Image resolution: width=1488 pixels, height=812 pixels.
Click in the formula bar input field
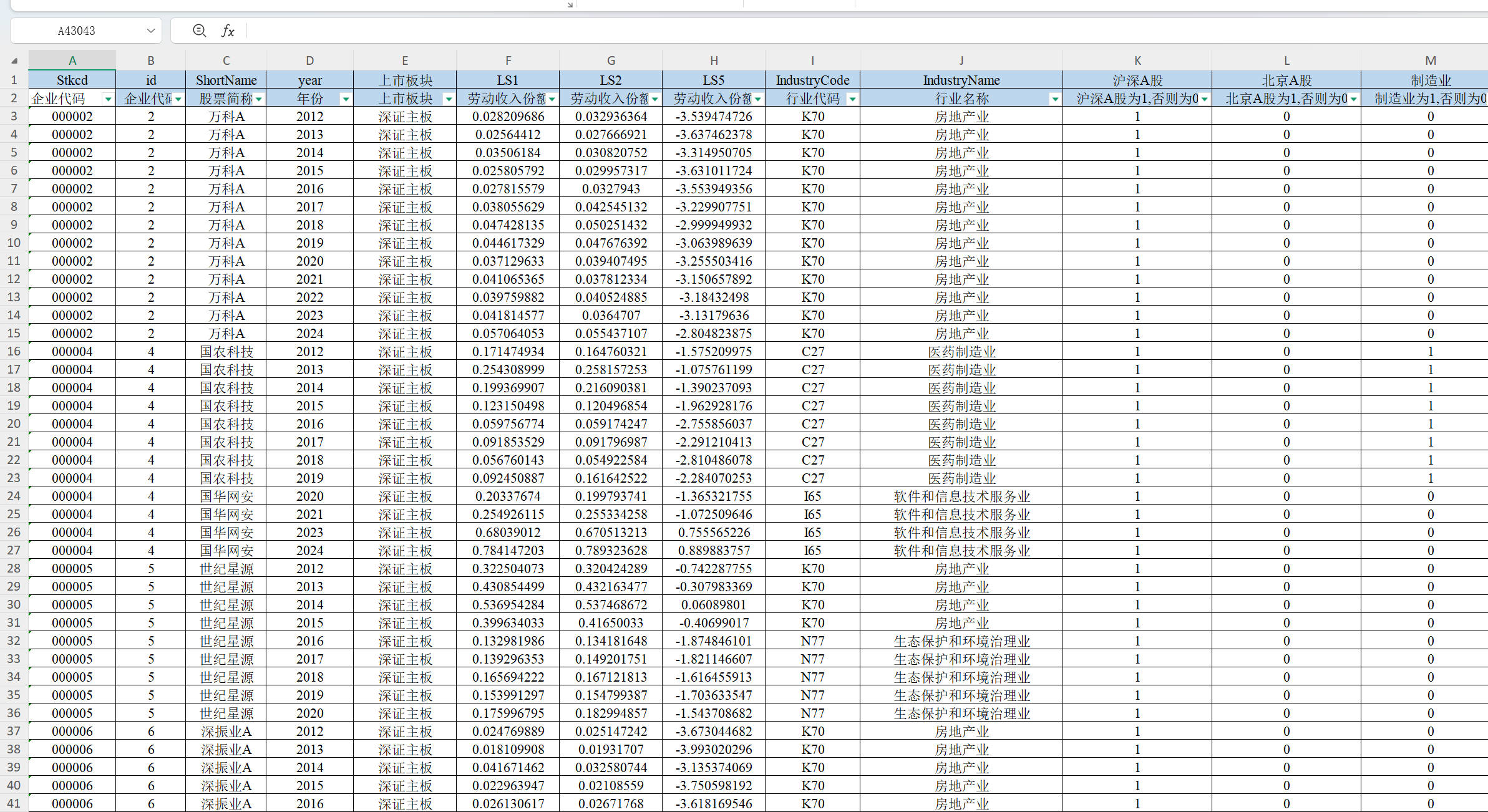point(749,31)
